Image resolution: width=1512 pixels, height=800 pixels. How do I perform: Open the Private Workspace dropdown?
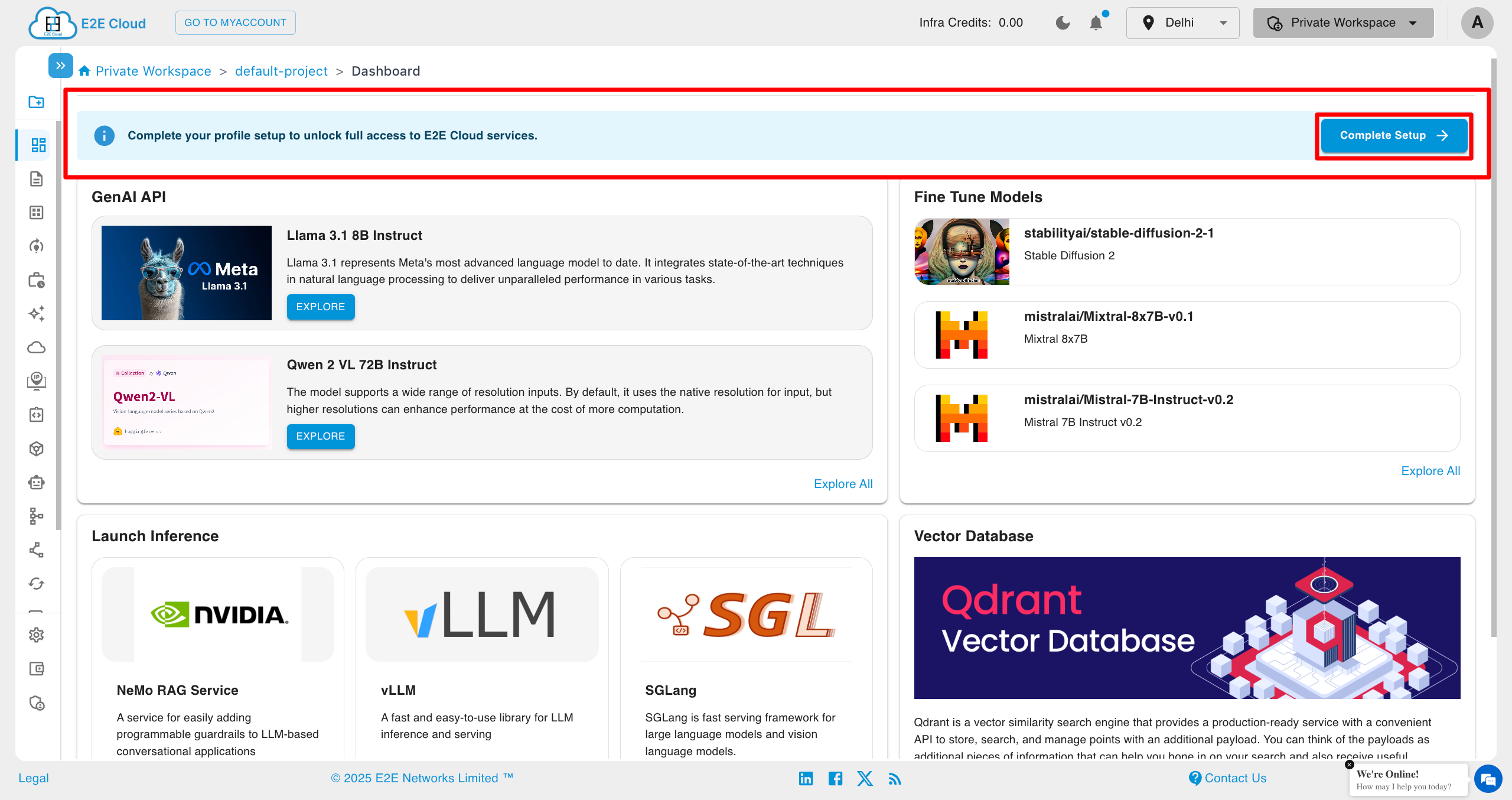pyautogui.click(x=1344, y=23)
